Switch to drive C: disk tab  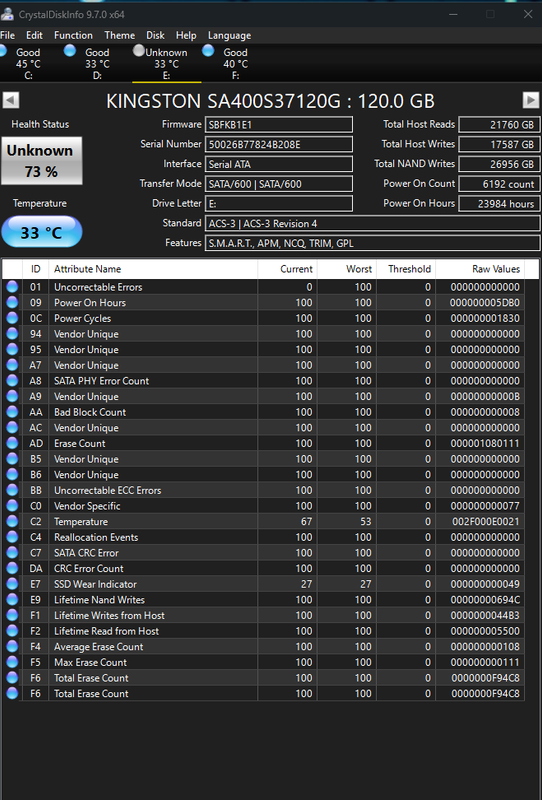click(28, 63)
